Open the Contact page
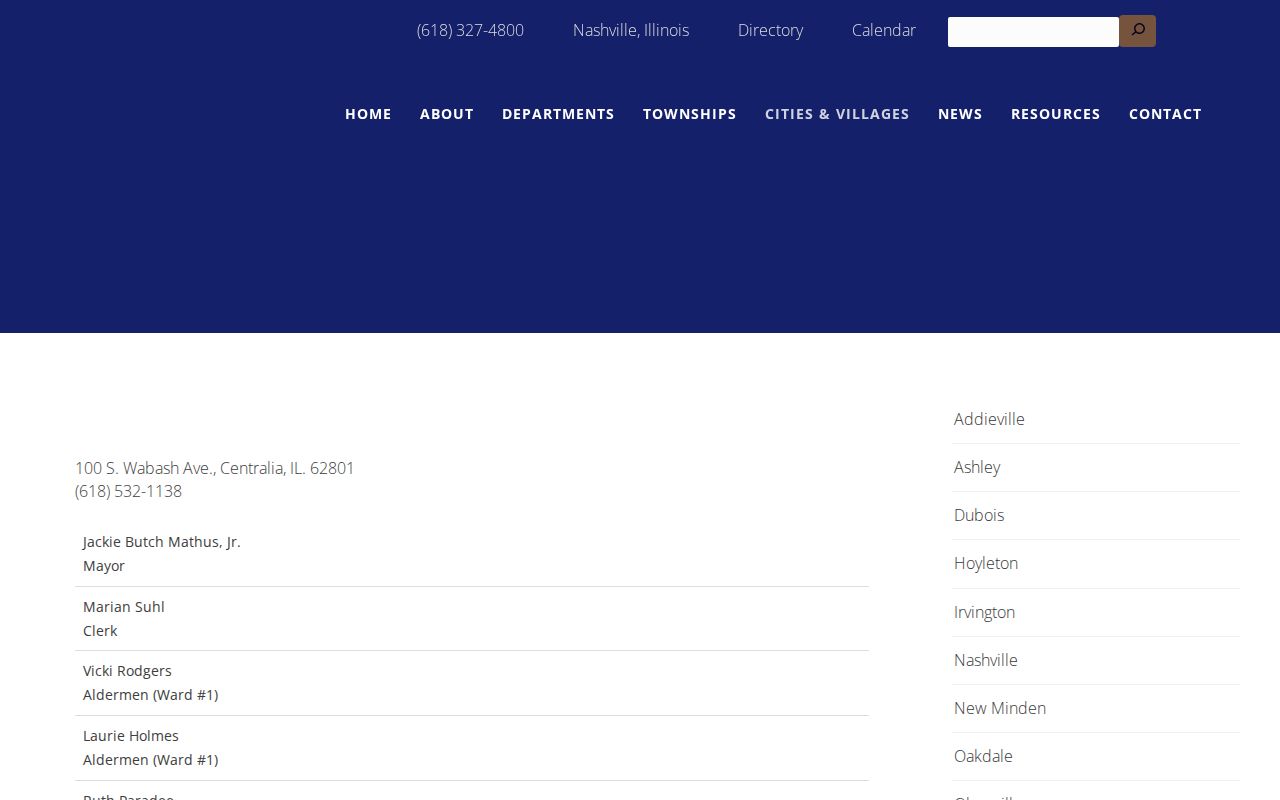1280x800 pixels. pos(1165,114)
